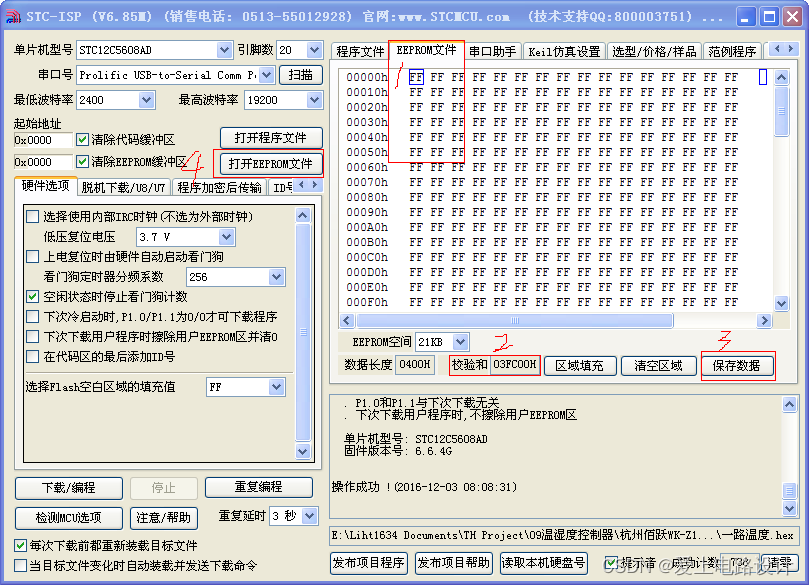Save EEPROM data with 保存数据 button
This screenshot has width=809, height=585.
click(x=738, y=364)
